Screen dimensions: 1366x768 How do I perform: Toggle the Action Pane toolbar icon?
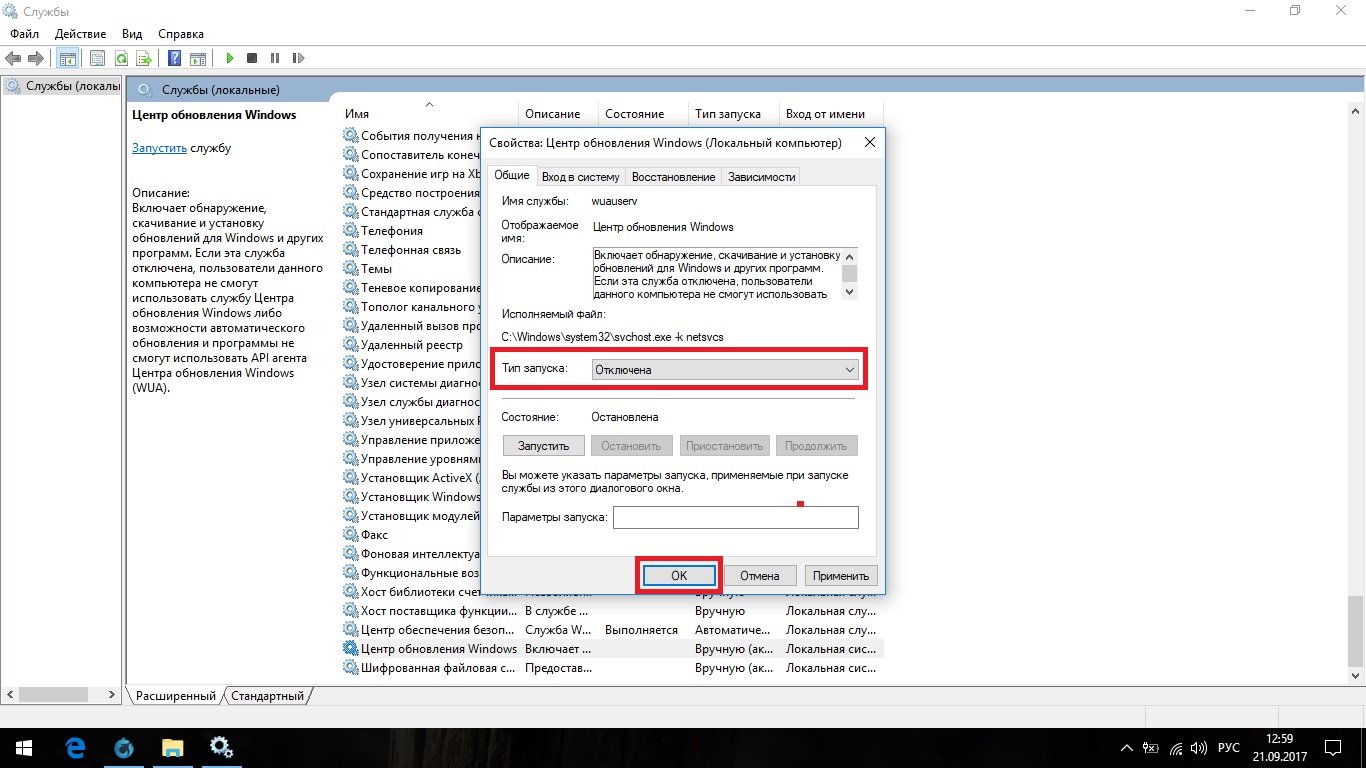pos(198,58)
